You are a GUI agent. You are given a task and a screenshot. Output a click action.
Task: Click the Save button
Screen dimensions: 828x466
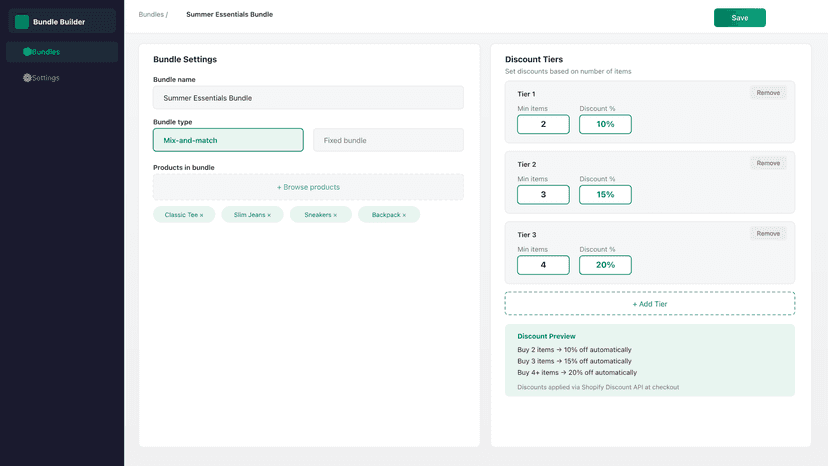[x=739, y=17]
